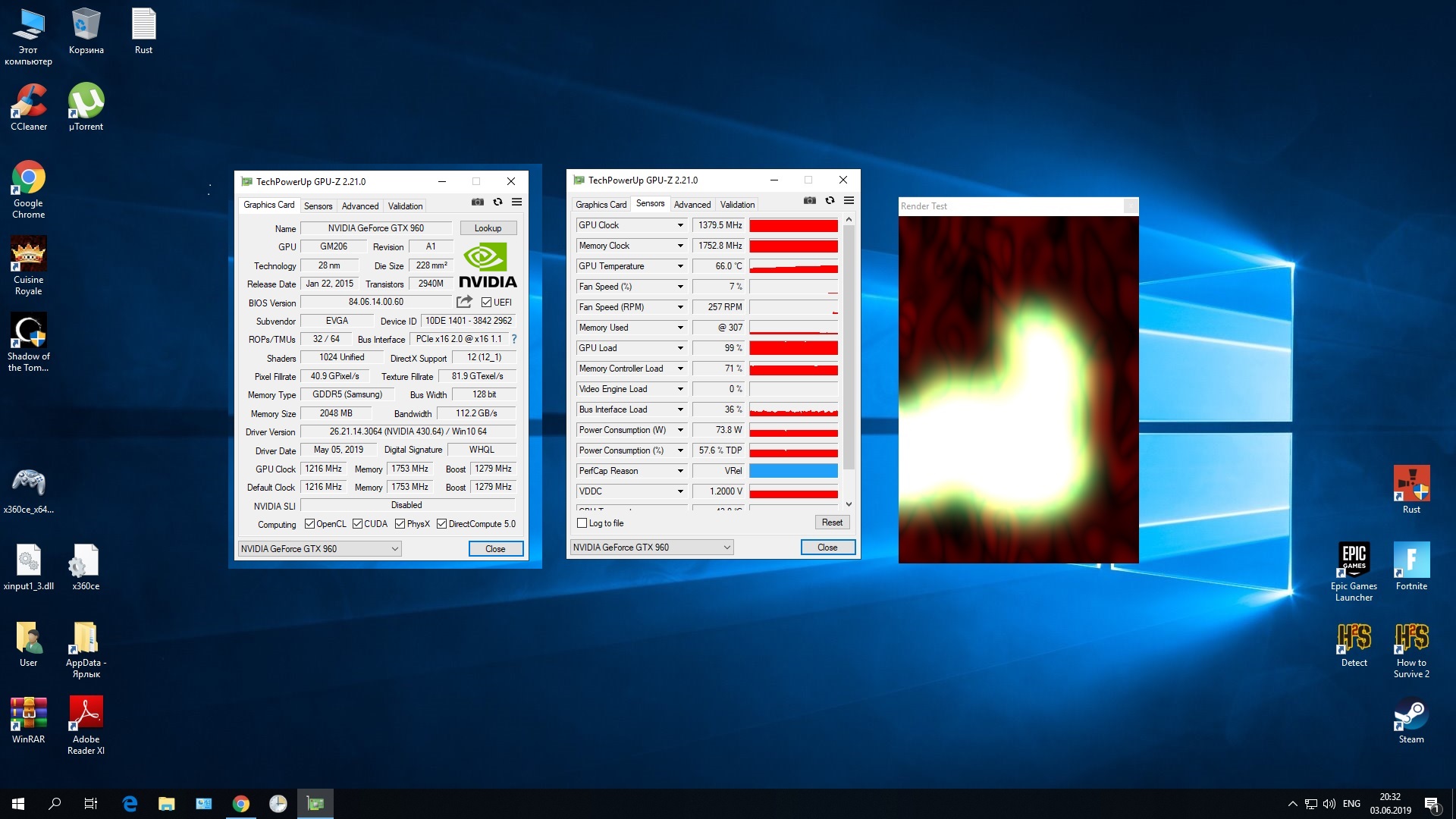Viewport: 1456px width, 819px height.
Task: Click the refresh icon in Graphics Card window
Action: [x=497, y=202]
